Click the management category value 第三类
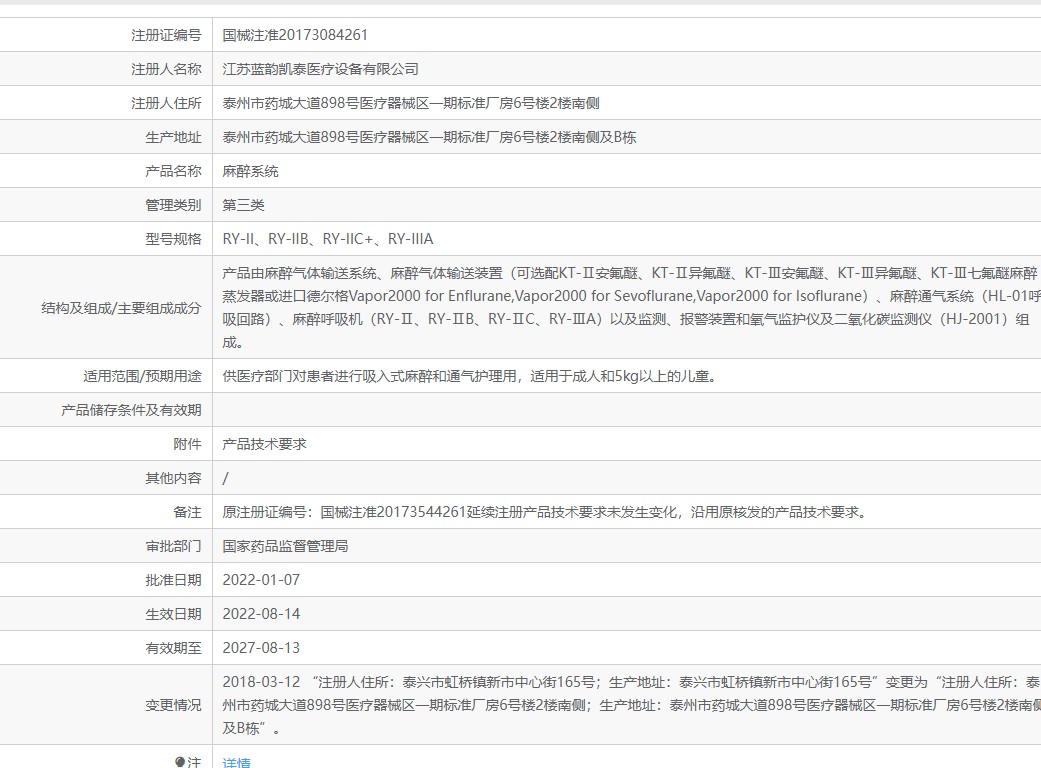 tap(243, 205)
